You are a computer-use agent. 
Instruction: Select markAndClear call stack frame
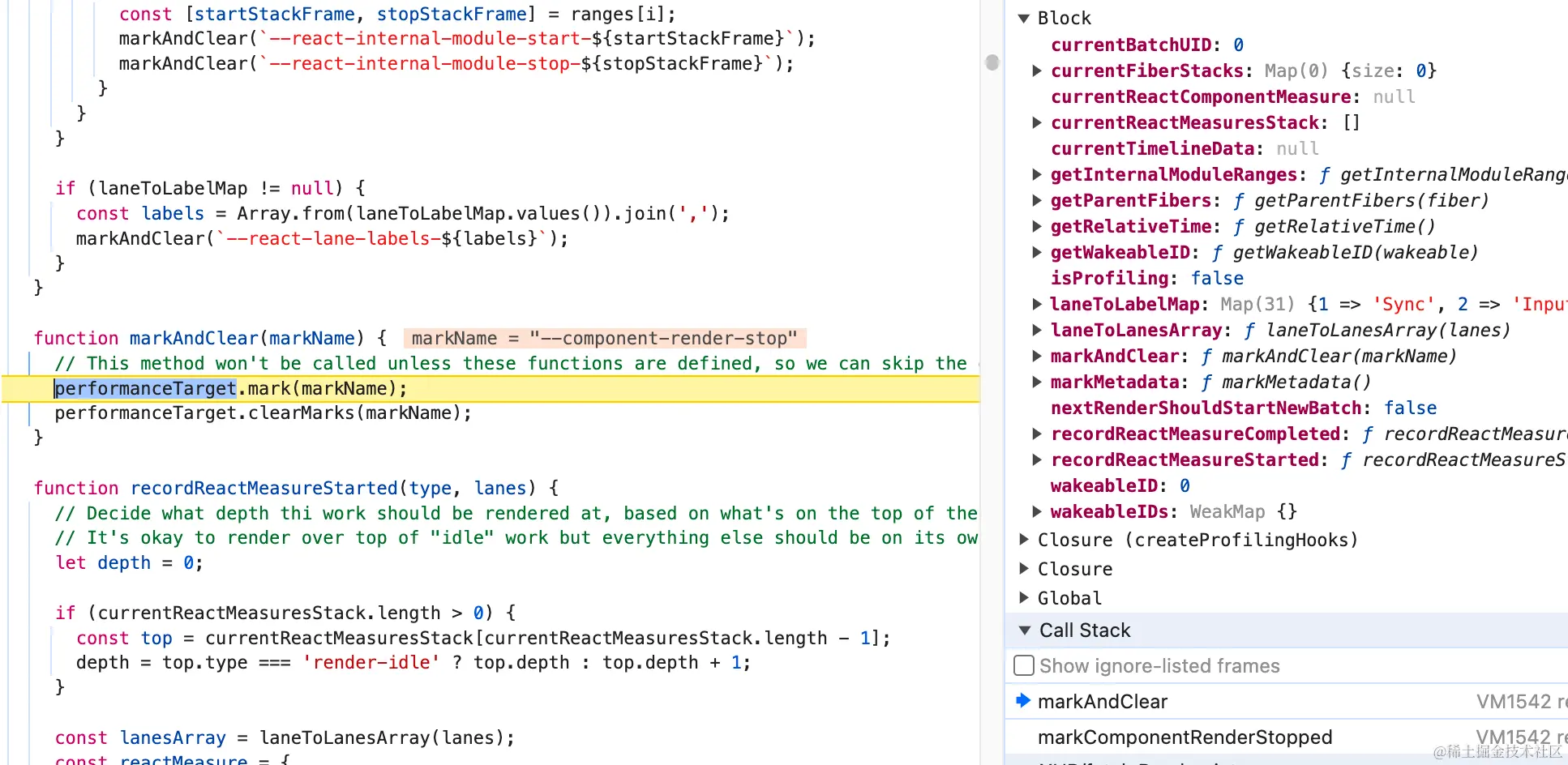(x=1287, y=702)
